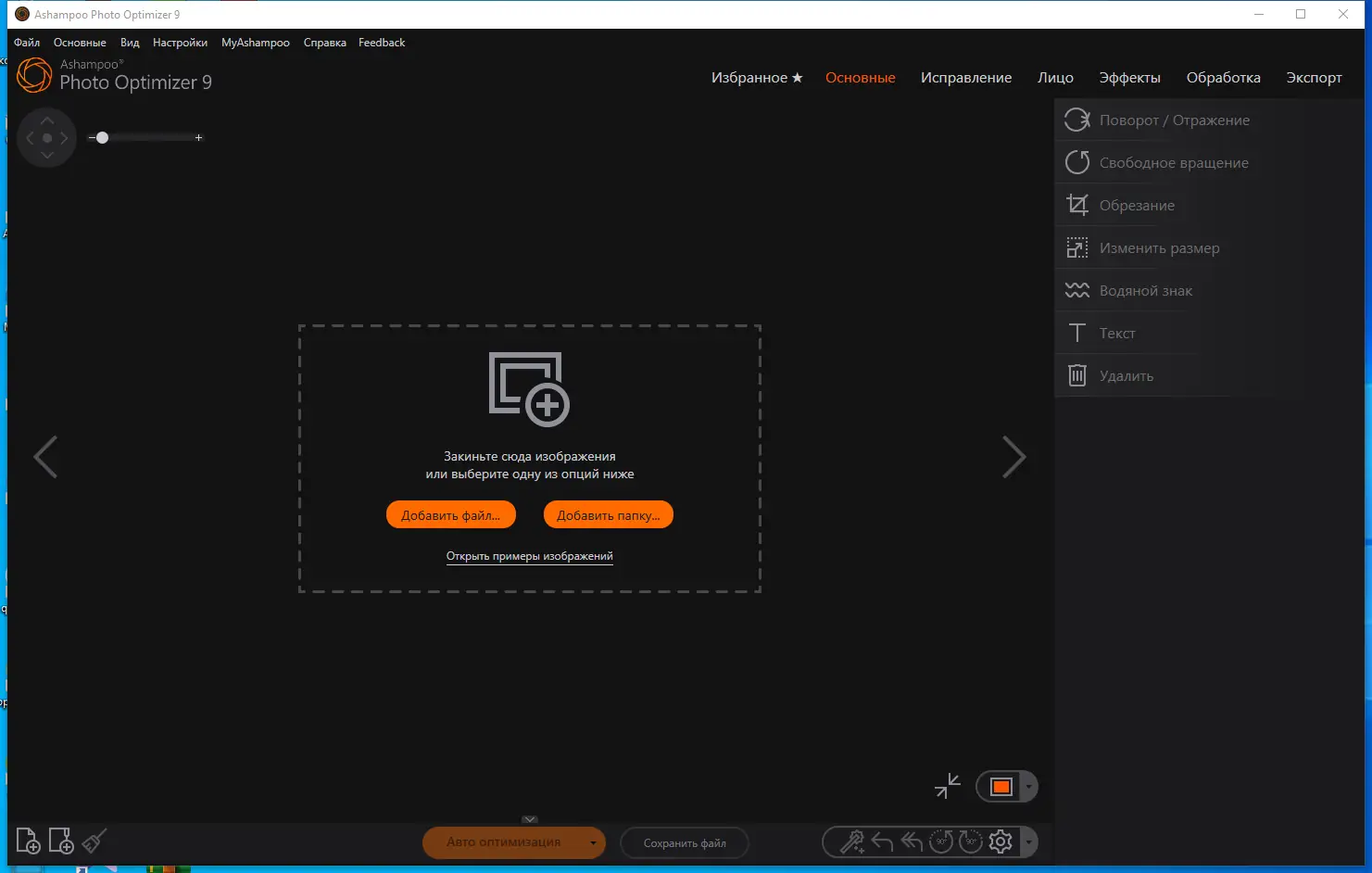Click the large add-image icon in drop zone
Screen dimensions: 1372x873
(x=529, y=389)
